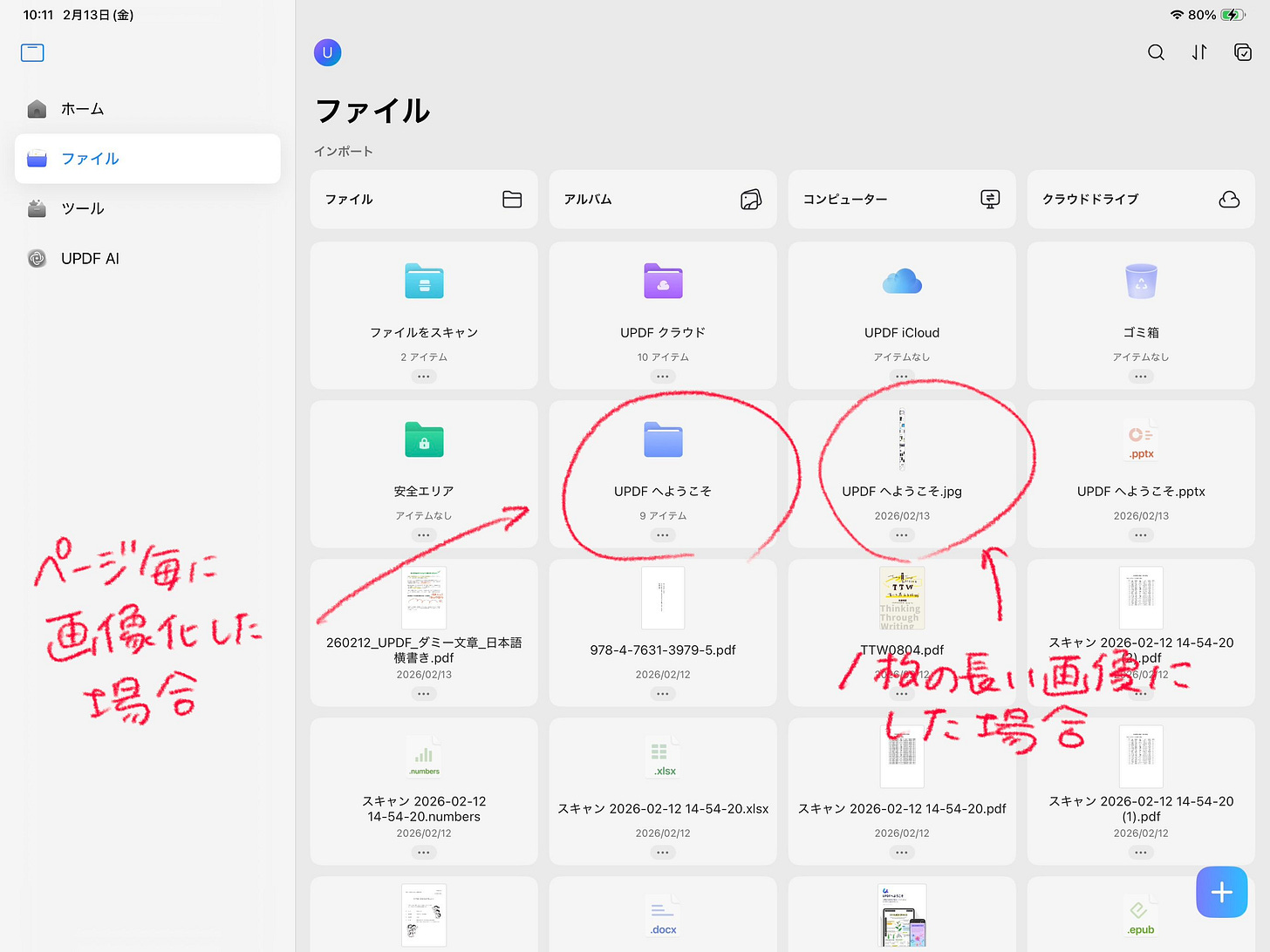Open the ファイル import card
This screenshot has height=952, width=1270.
point(423,199)
